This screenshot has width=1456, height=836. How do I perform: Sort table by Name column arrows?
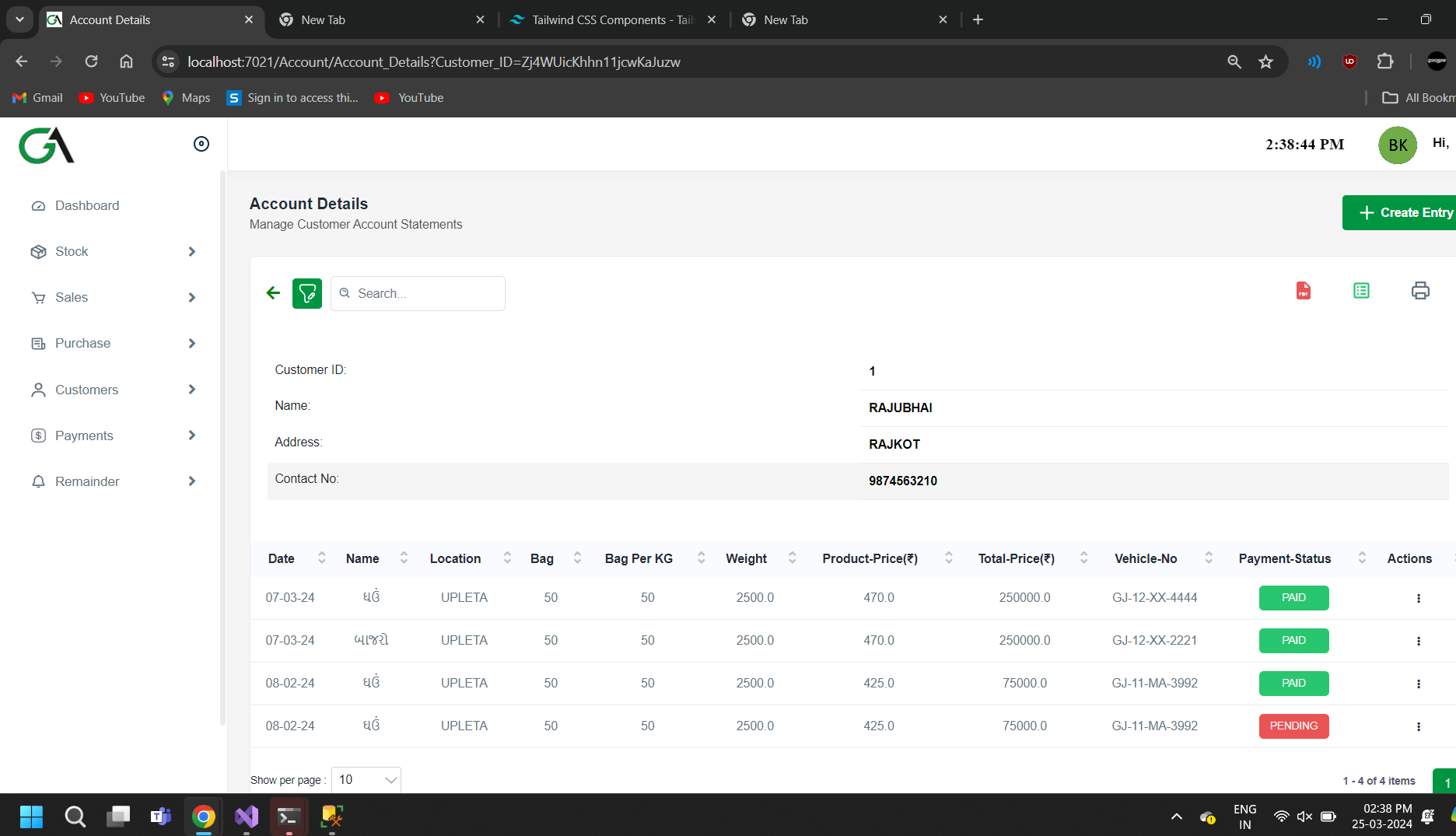click(404, 558)
